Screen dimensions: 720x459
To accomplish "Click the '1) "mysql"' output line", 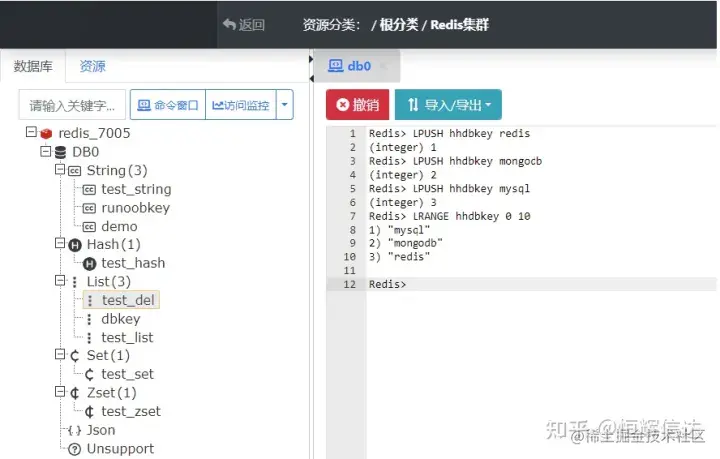I will (399, 230).
